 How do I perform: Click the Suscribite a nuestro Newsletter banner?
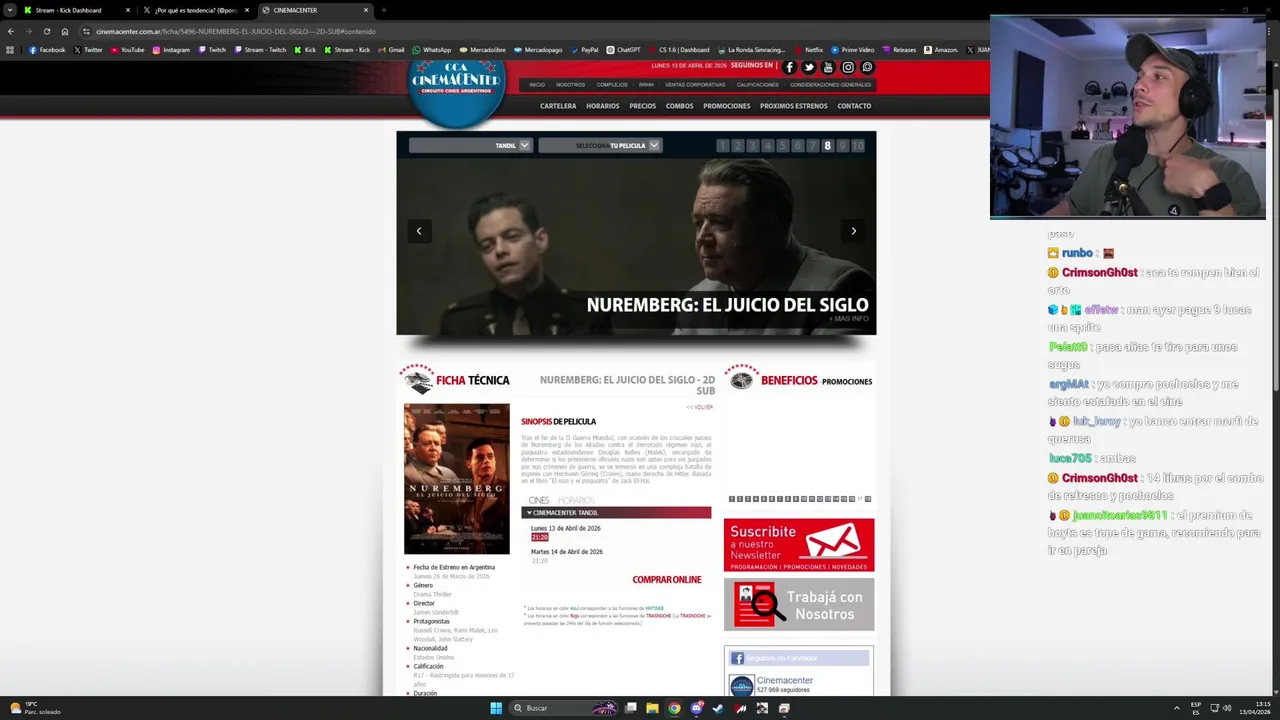tap(799, 545)
